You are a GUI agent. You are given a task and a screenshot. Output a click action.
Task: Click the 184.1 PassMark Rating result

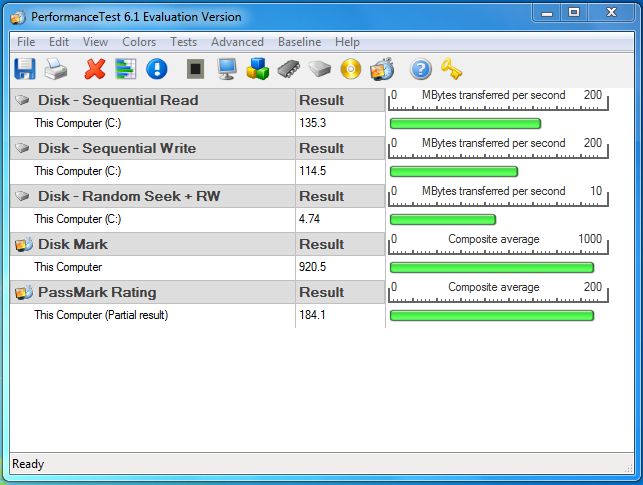point(312,315)
